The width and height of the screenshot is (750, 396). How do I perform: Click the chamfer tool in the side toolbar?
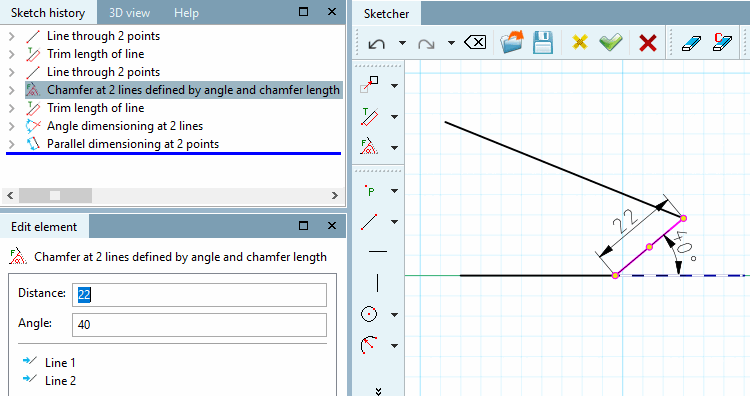click(x=369, y=146)
